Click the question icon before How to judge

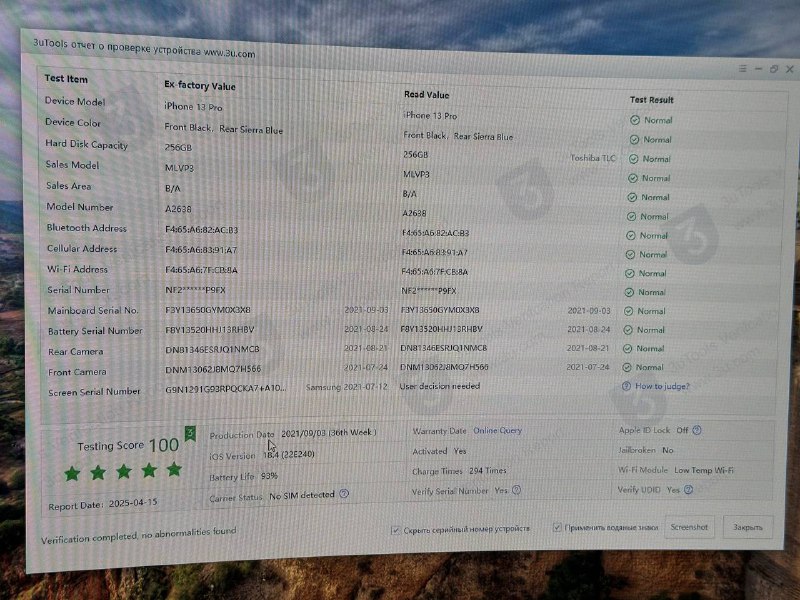[626, 386]
